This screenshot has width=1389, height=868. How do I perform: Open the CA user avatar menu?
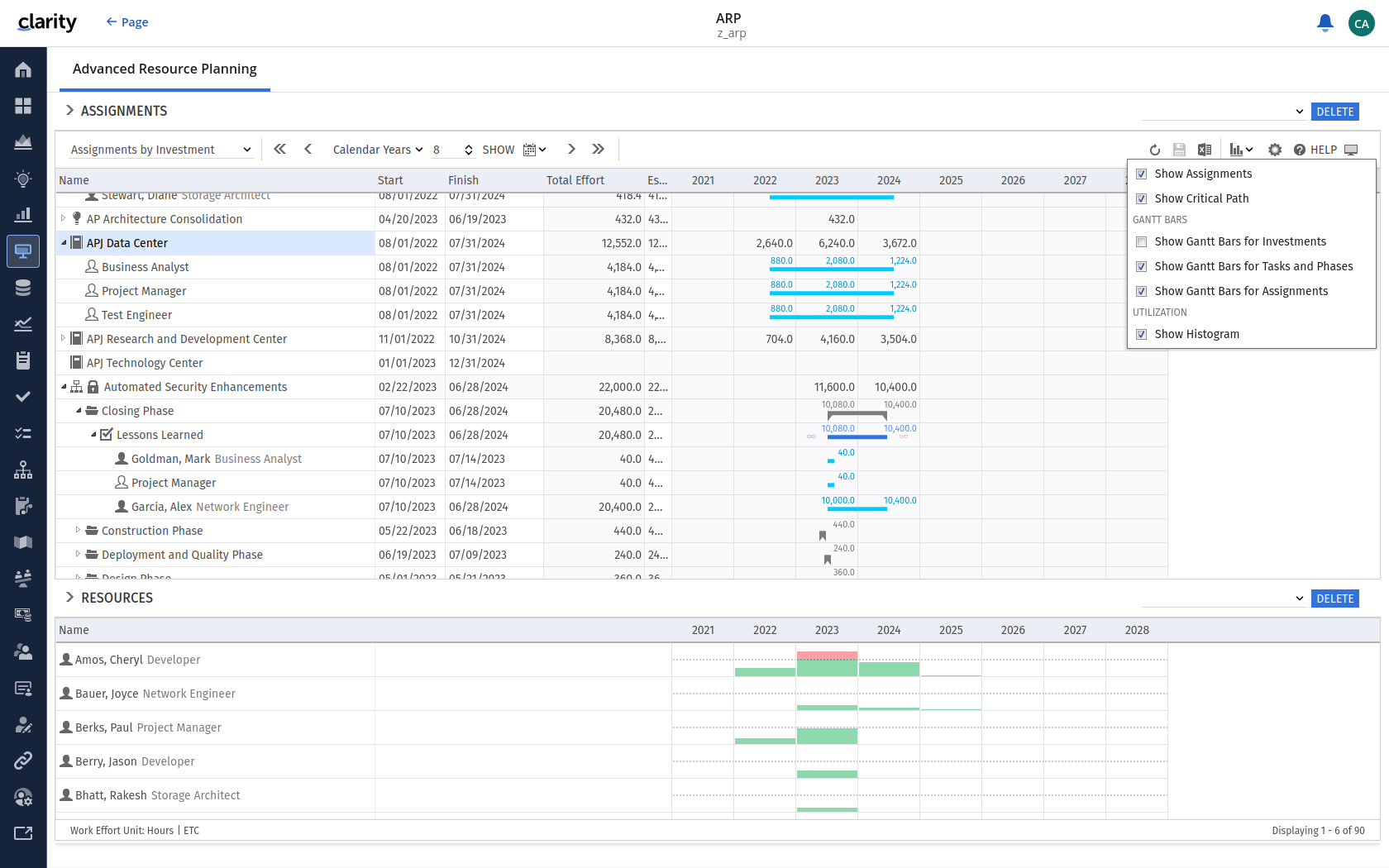[1362, 23]
